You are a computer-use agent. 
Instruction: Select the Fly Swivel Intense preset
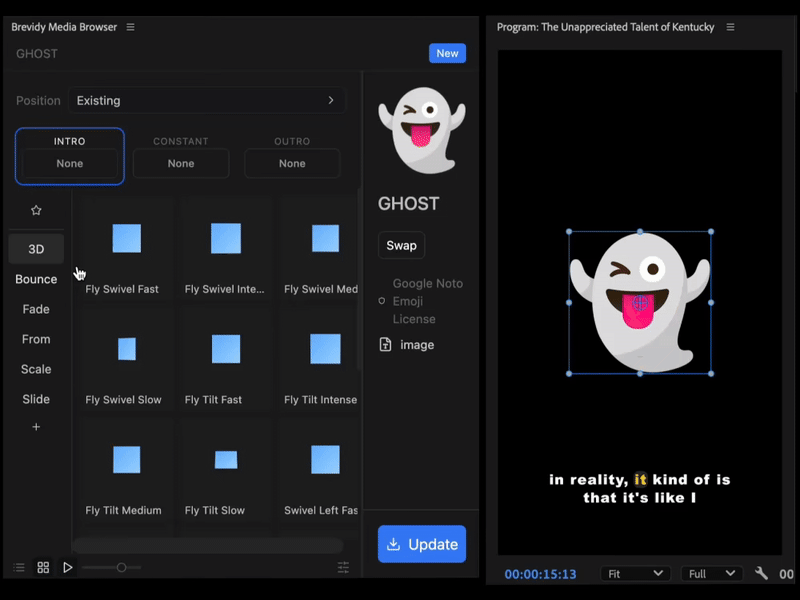pyautogui.click(x=226, y=248)
